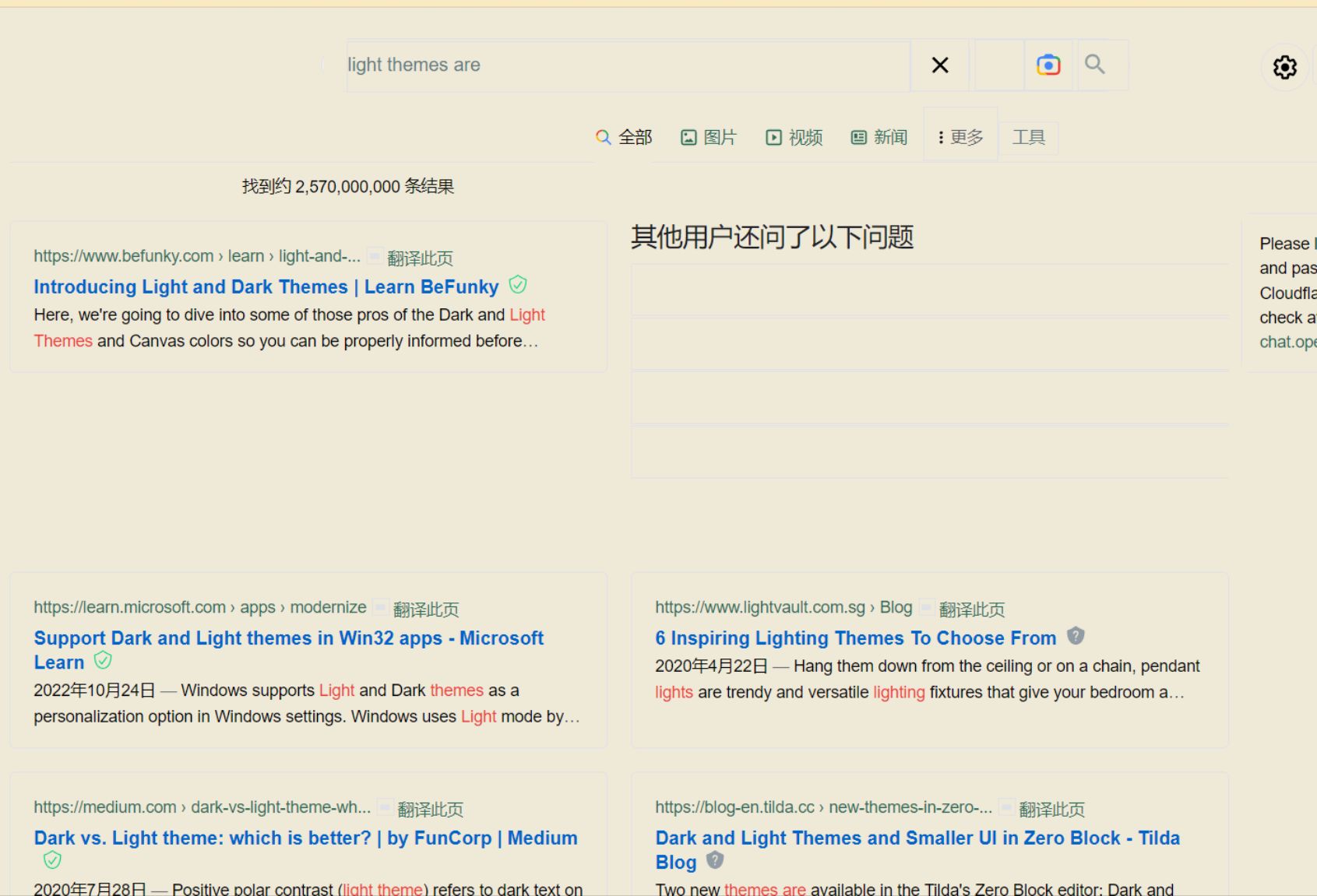Open '6 Inspiring Lighting Themes To Choose From'

[856, 638]
